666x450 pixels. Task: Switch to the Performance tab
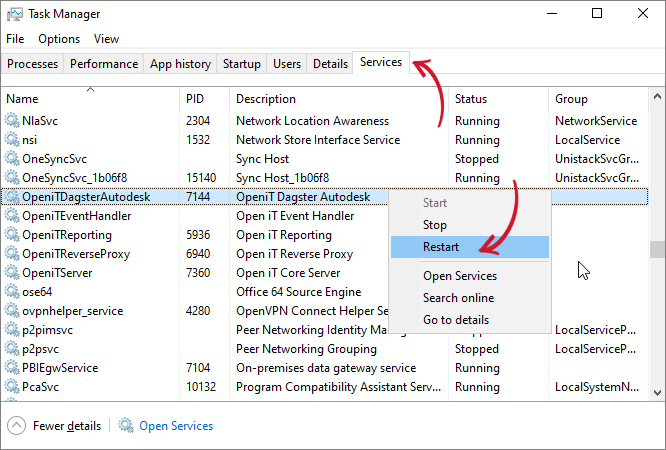[x=104, y=64]
